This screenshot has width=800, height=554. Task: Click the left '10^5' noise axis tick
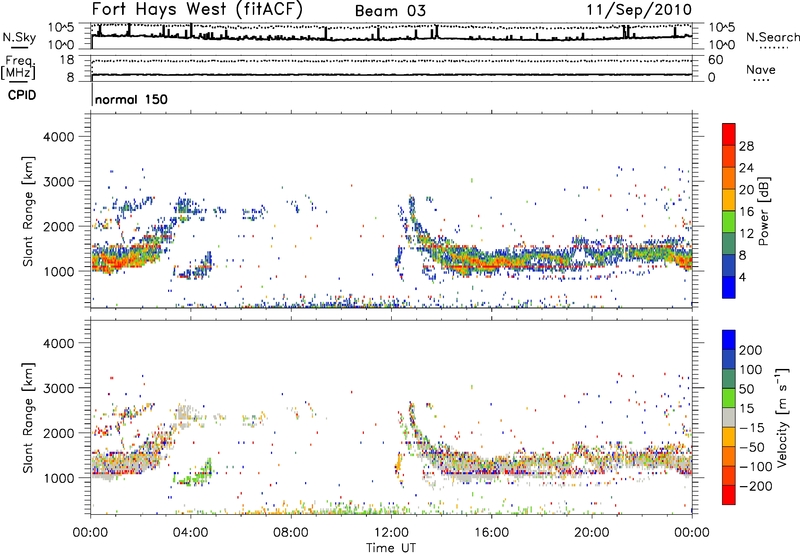point(61,28)
